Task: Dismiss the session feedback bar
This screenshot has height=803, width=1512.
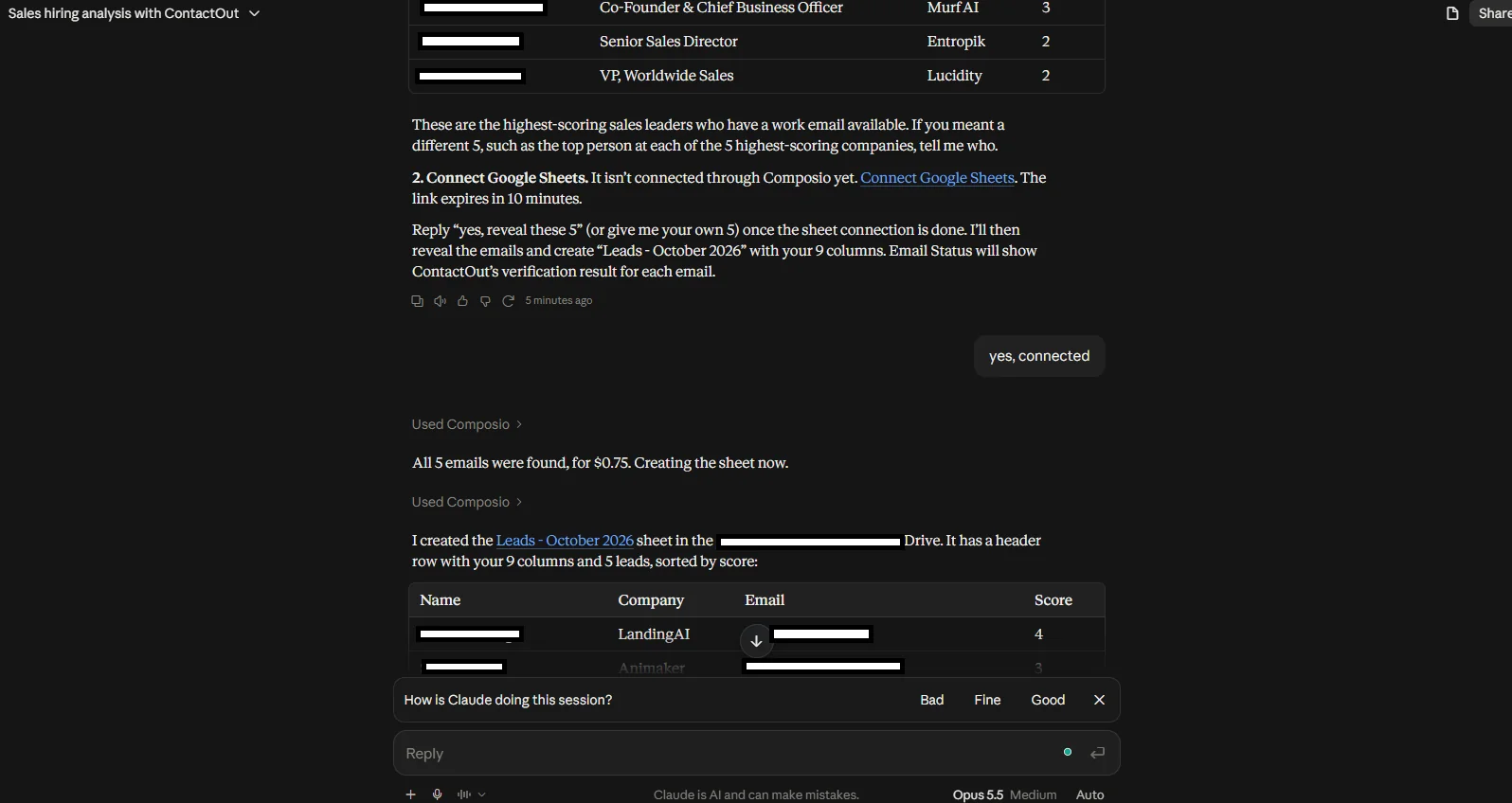Action: point(1099,700)
